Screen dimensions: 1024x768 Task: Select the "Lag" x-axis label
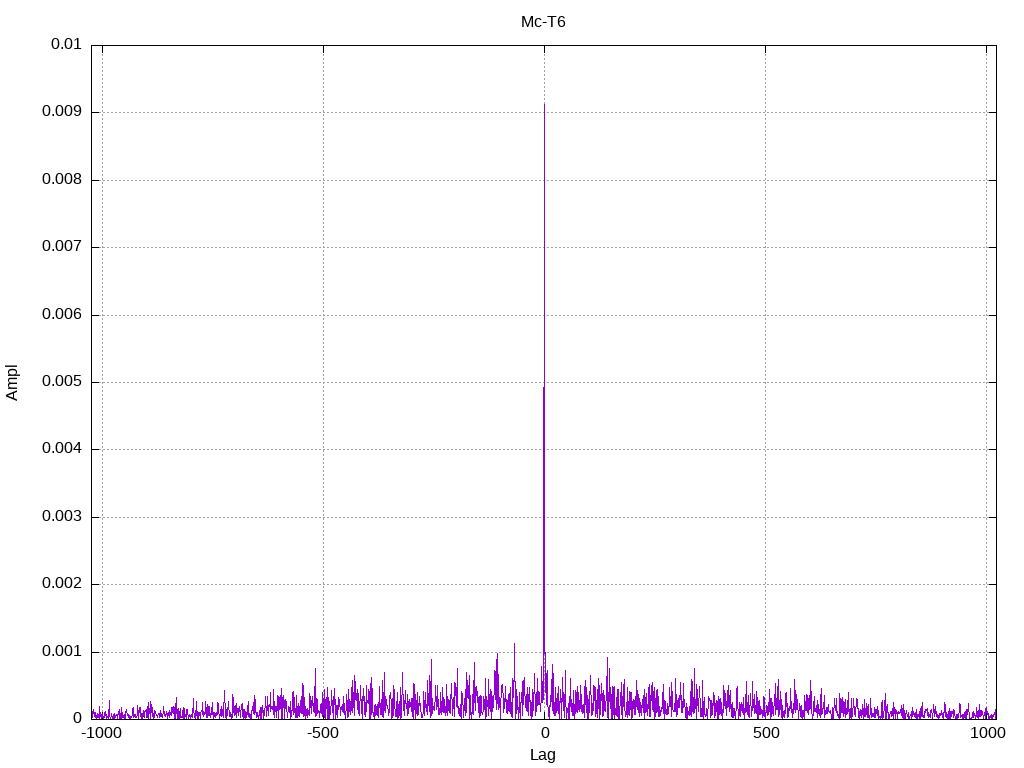543,755
